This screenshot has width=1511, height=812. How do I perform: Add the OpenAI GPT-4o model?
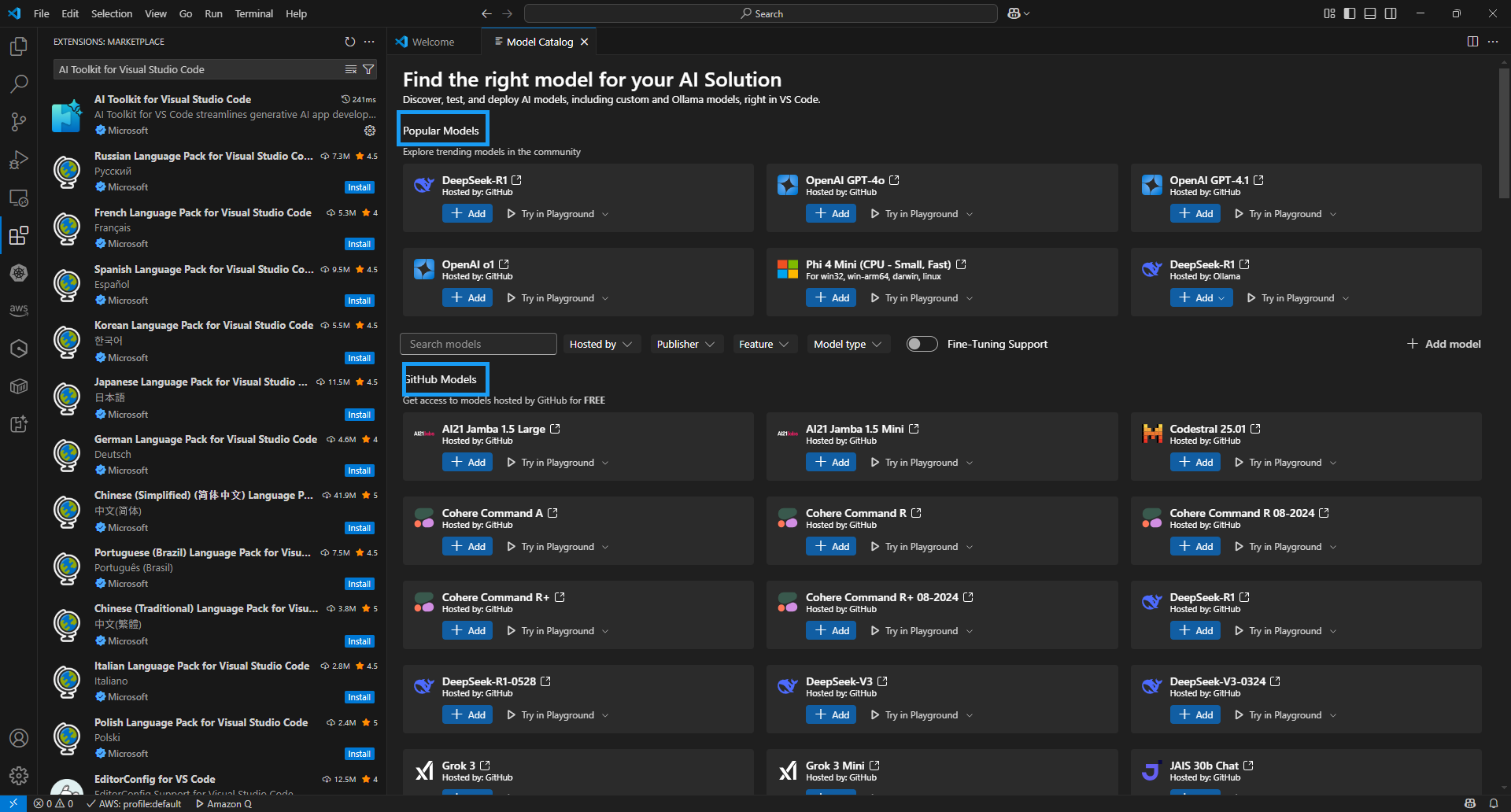(x=831, y=213)
